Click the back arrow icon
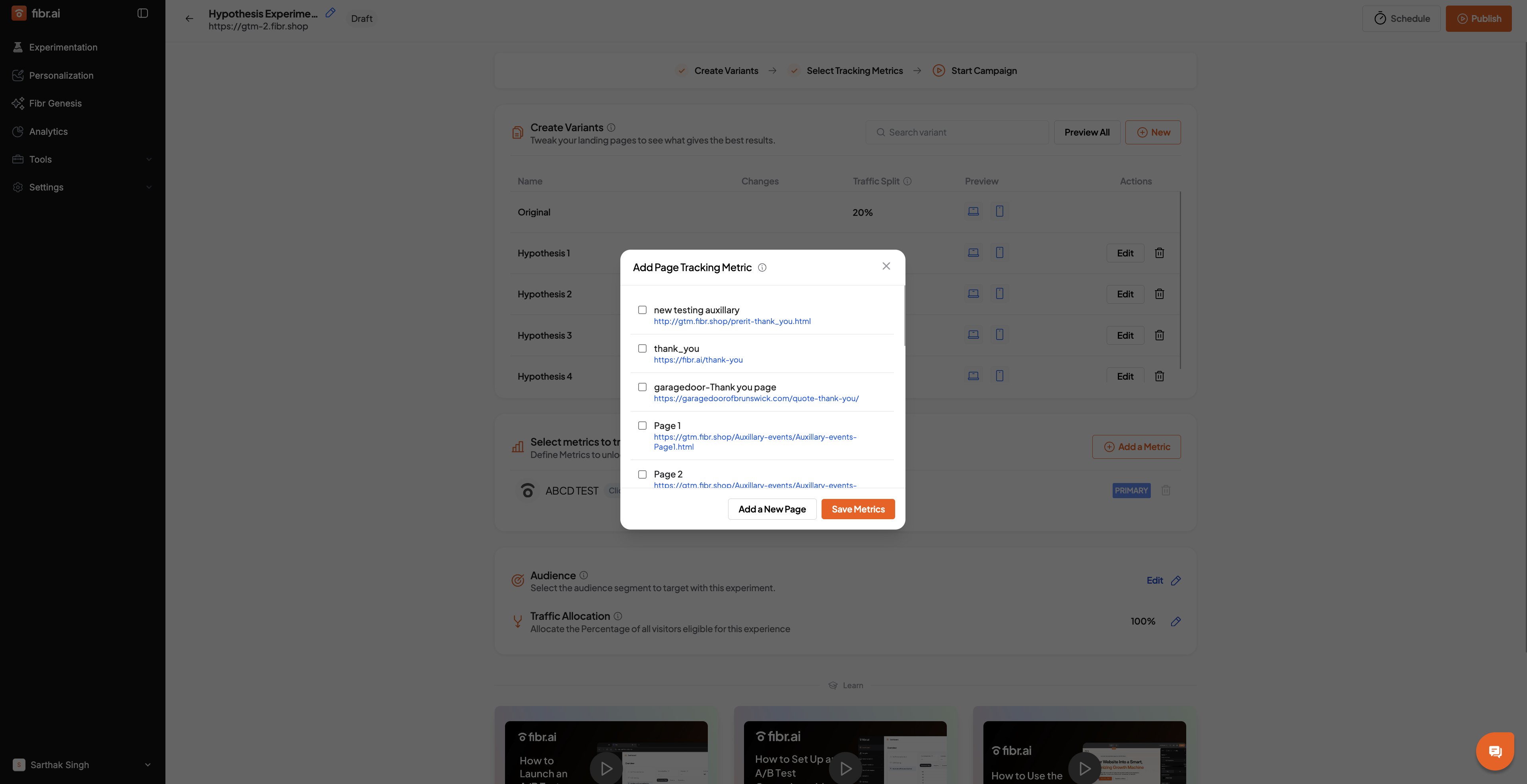 (x=189, y=18)
